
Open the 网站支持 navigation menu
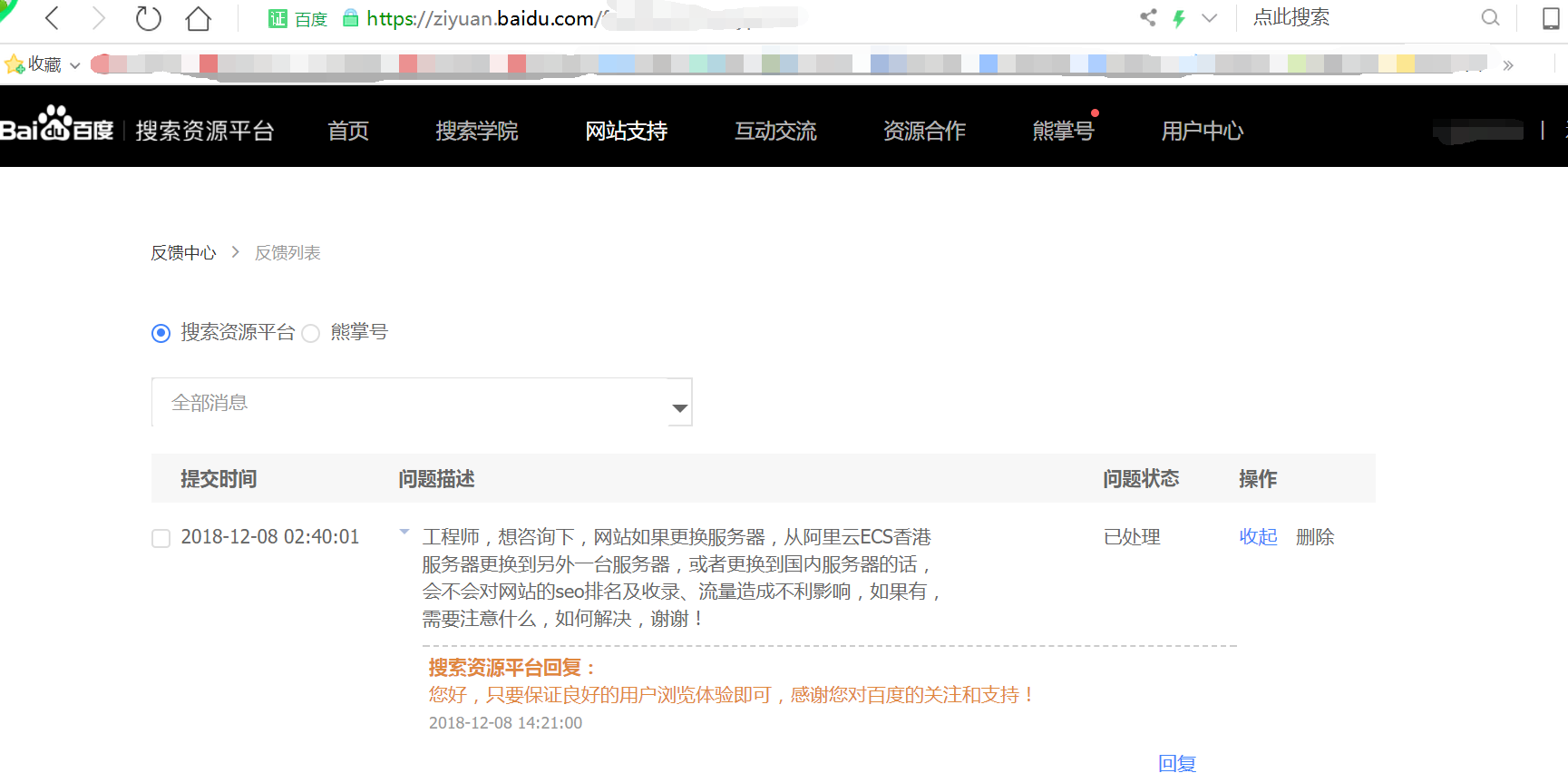point(626,131)
